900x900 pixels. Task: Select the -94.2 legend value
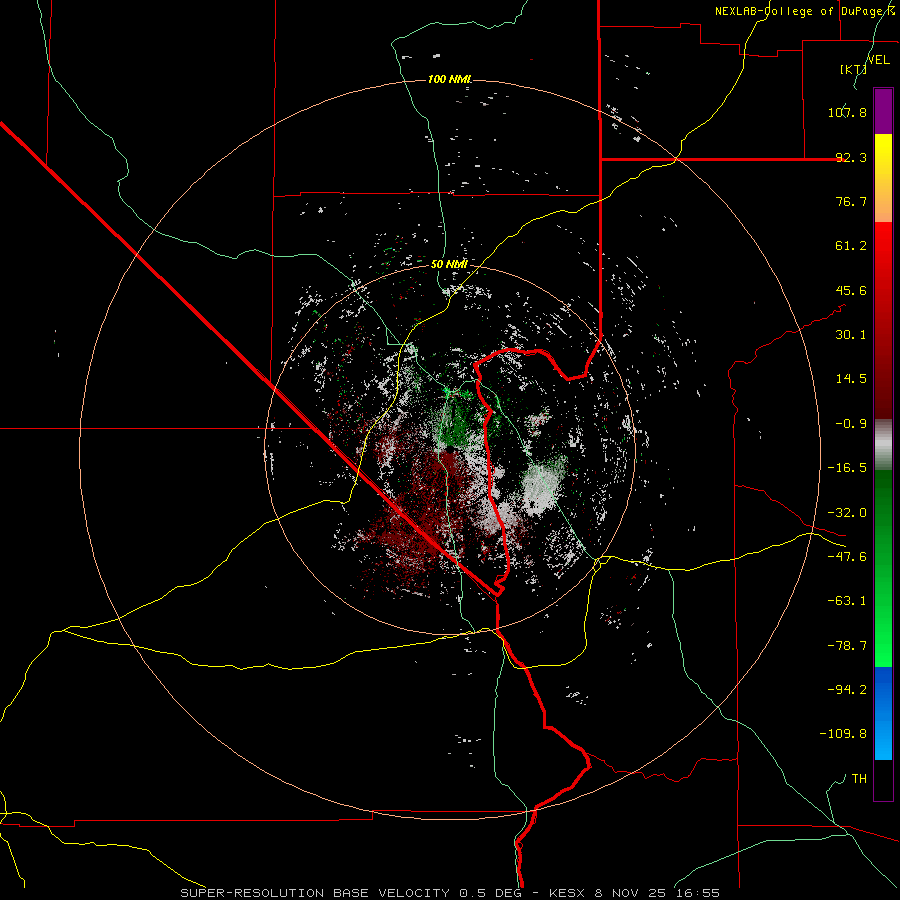click(x=847, y=689)
